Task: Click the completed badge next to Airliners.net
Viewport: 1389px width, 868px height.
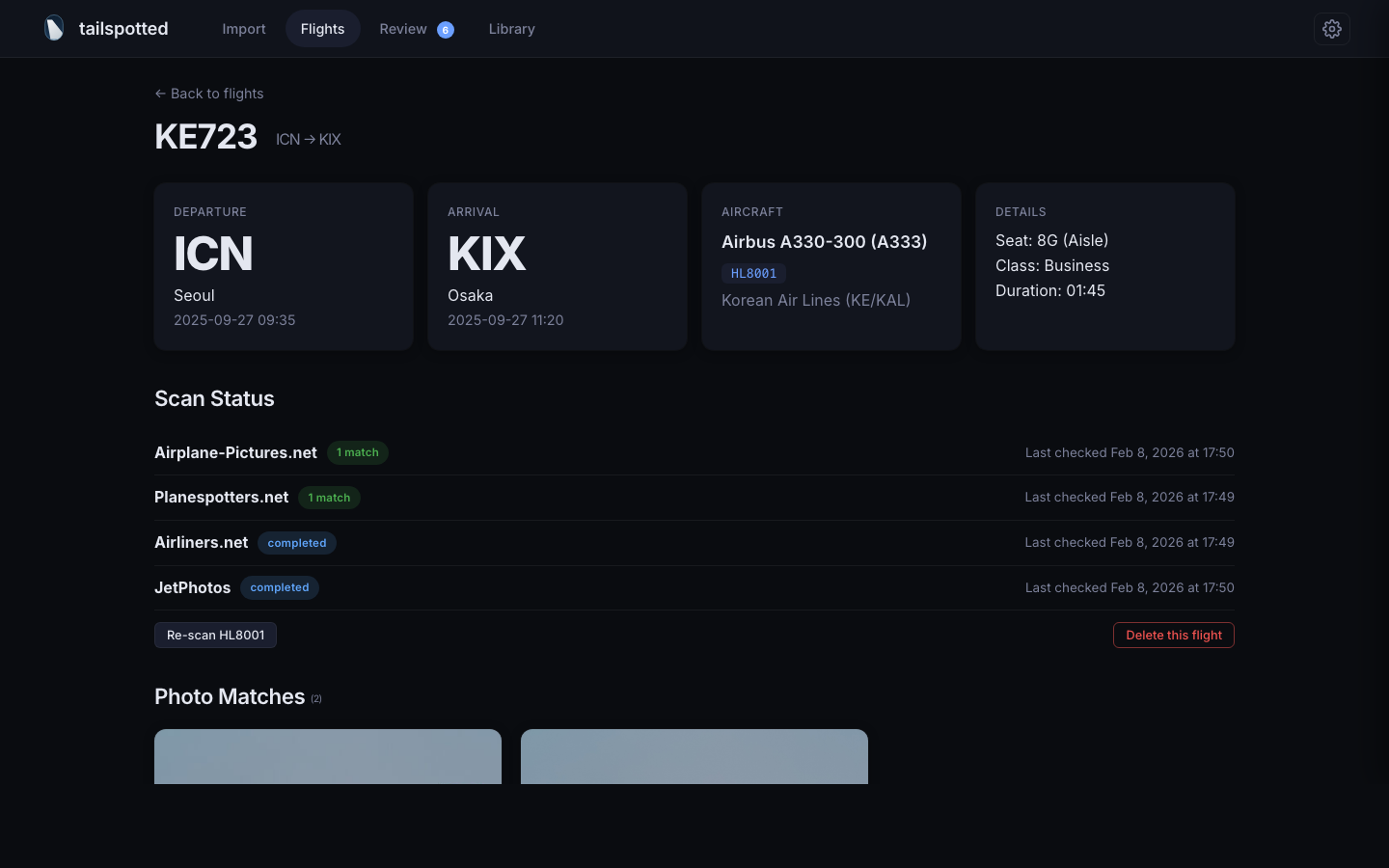Action: (296, 543)
